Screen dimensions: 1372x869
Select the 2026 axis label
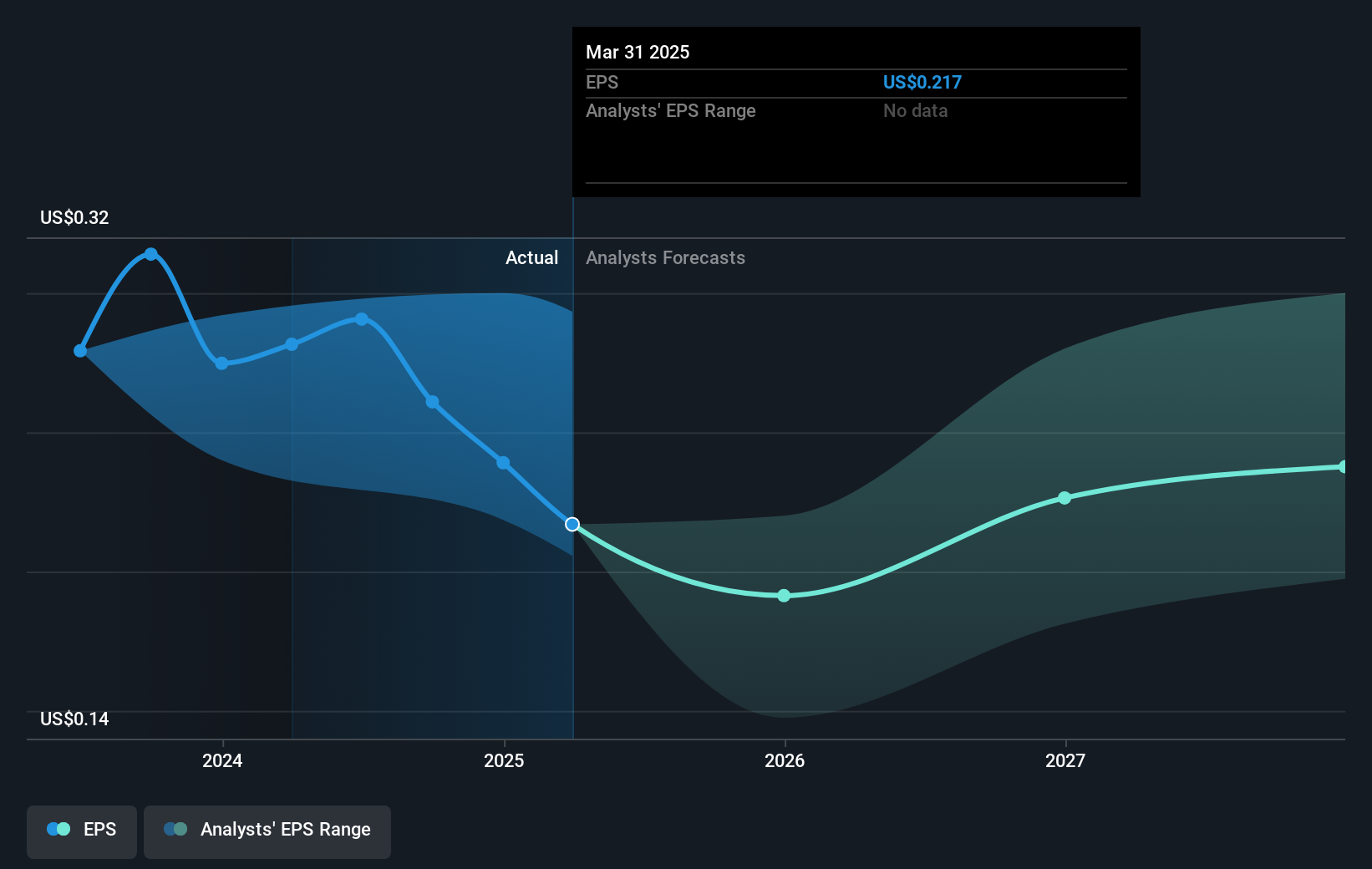pos(785,760)
